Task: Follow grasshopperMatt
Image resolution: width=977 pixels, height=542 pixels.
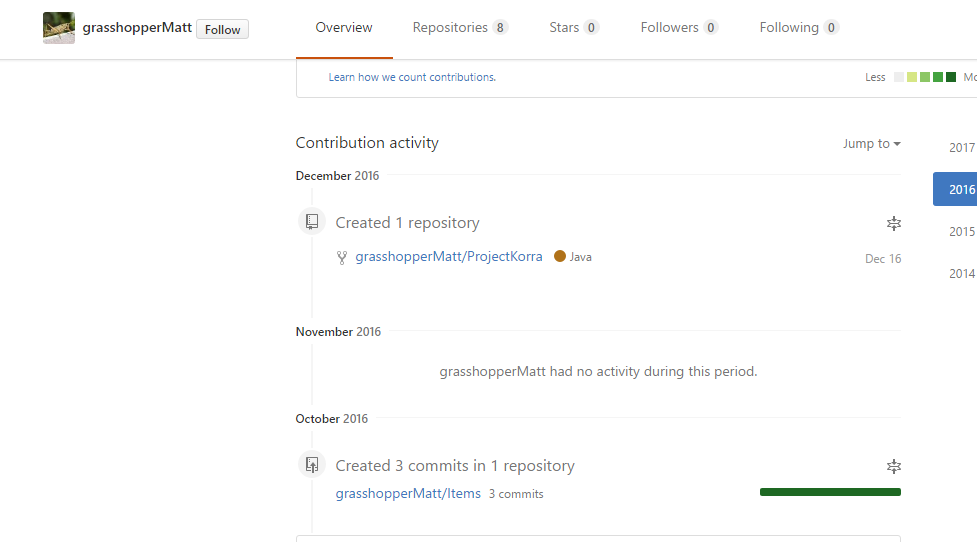Action: point(222,29)
